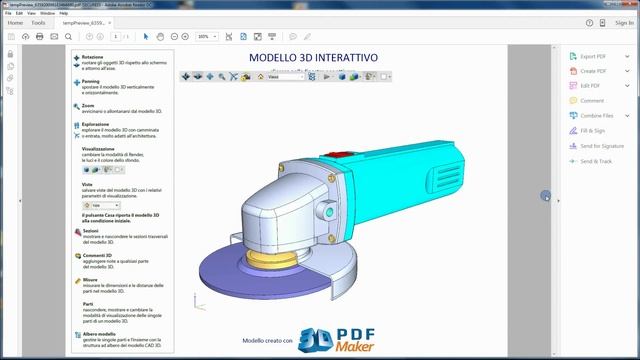Zoom in with the plus button
Viewport: 640px width, 360px height.
pyautogui.click(x=185, y=37)
